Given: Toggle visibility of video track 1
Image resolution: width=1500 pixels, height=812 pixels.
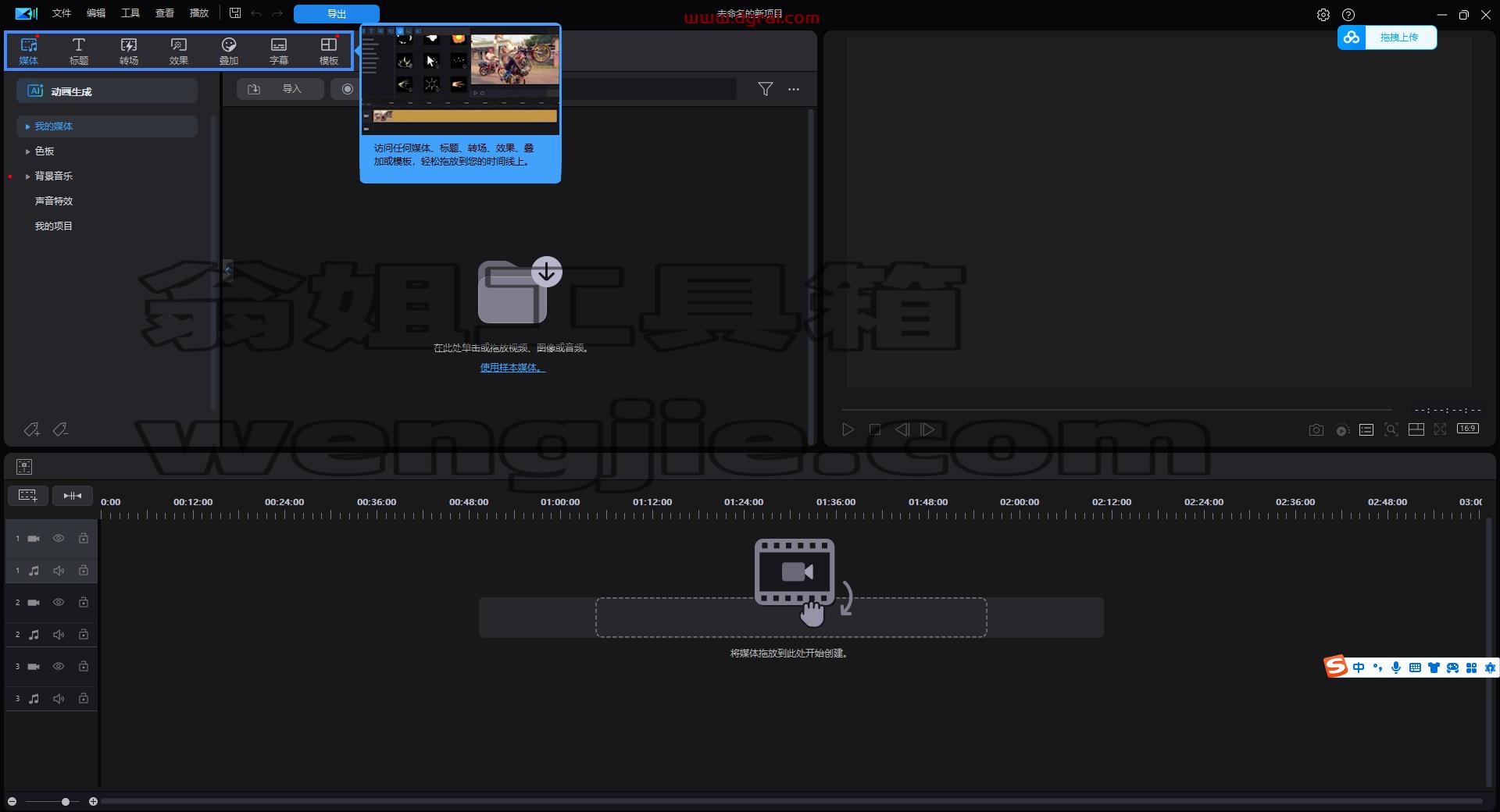Looking at the screenshot, I should pos(59,538).
